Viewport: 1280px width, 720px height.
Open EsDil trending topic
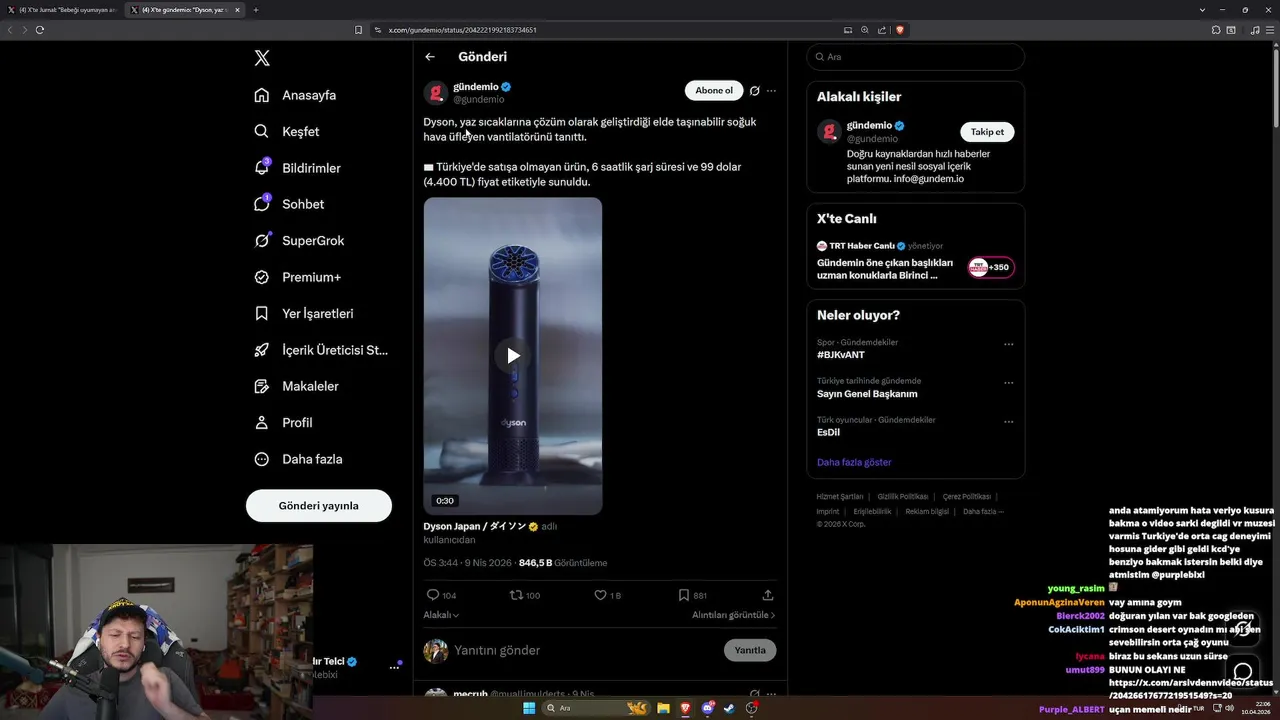(828, 432)
